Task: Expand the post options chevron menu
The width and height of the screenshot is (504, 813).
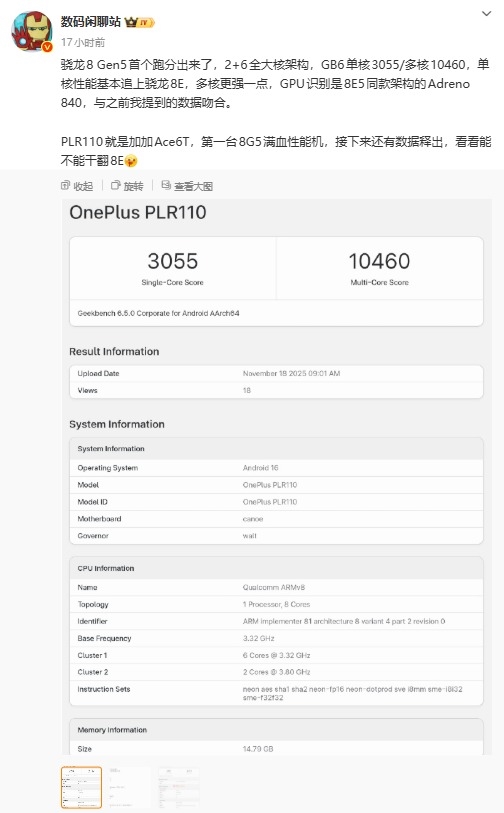Action: click(x=486, y=13)
